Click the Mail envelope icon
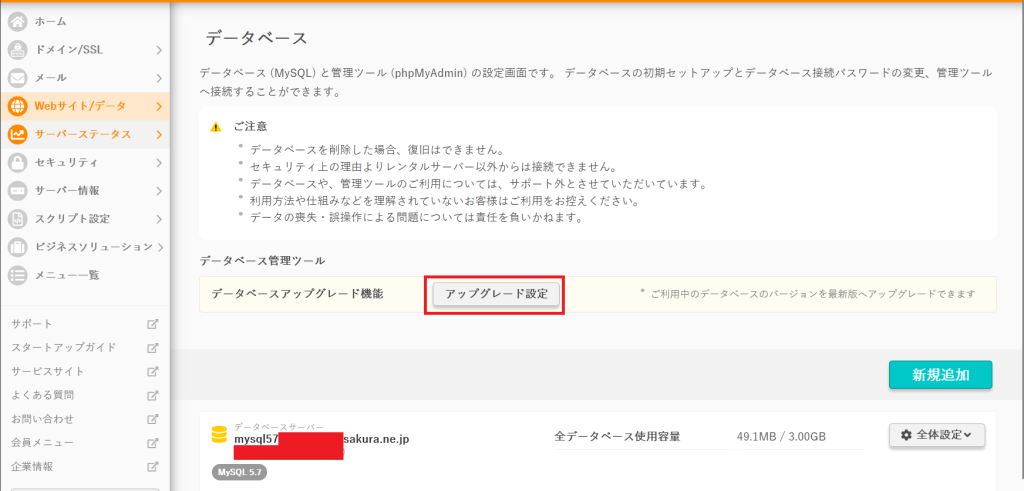1024x491 pixels. coord(17,77)
